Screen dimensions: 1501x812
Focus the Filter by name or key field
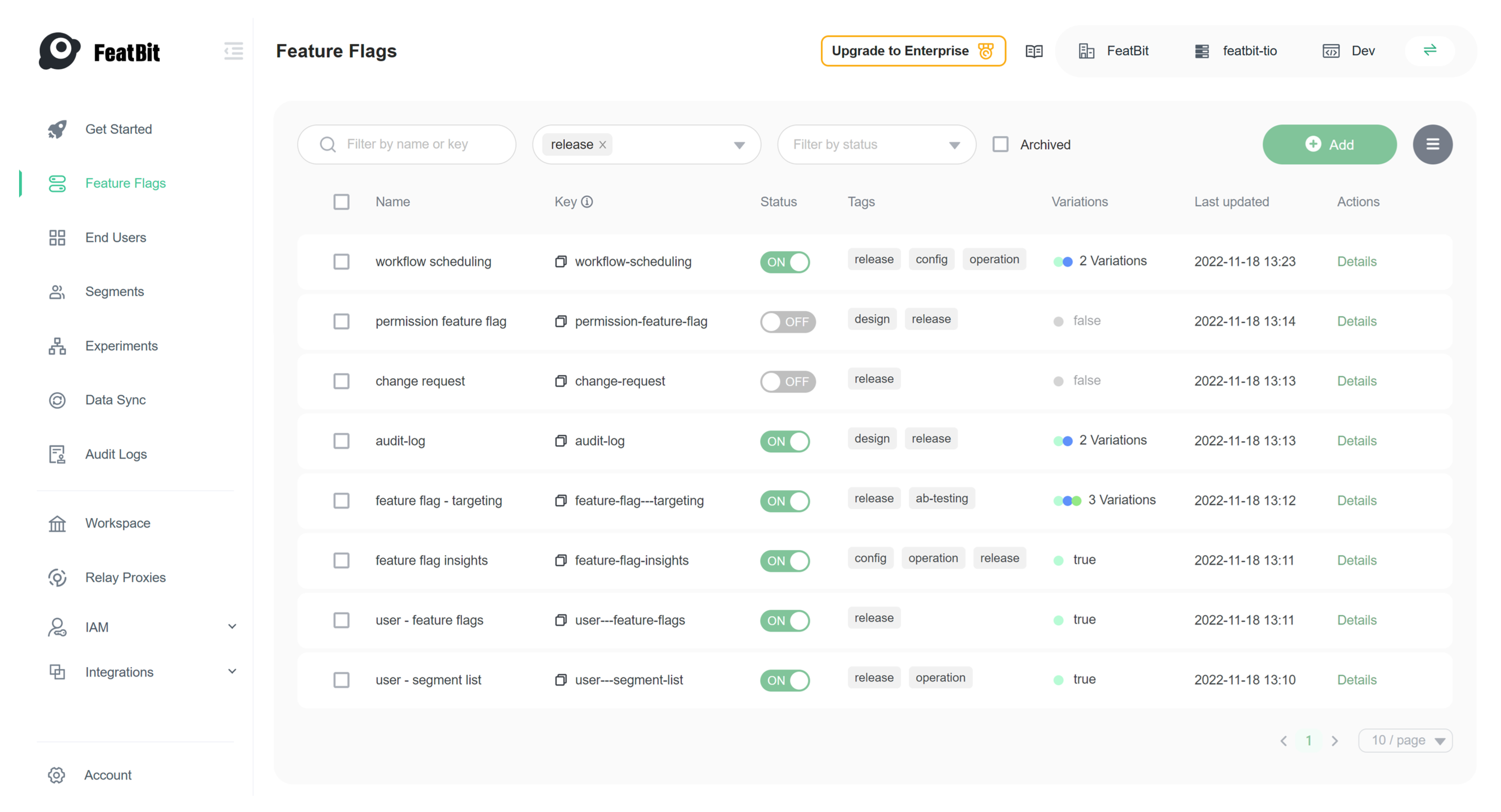point(420,145)
